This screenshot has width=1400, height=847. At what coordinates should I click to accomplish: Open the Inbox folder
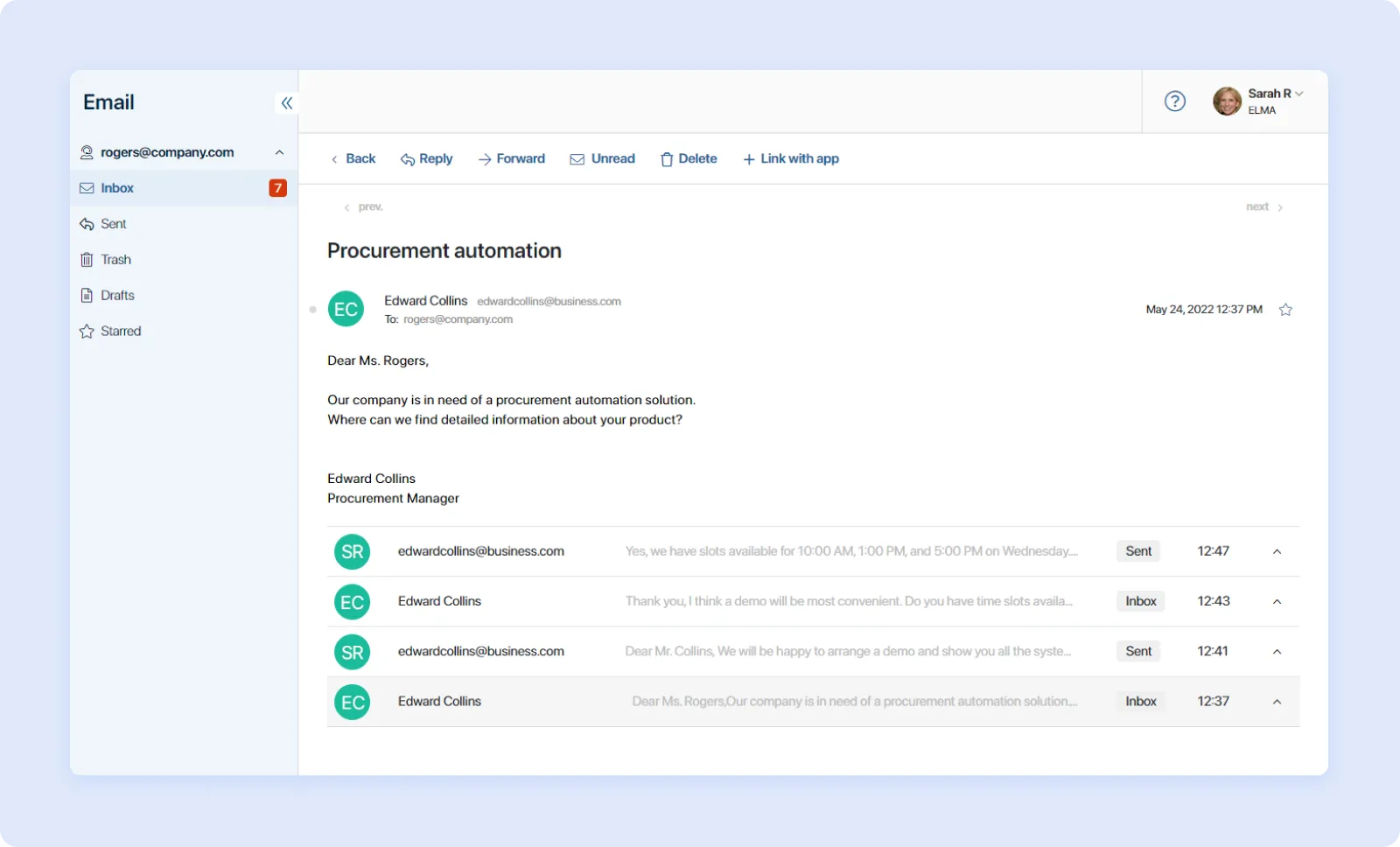(117, 188)
